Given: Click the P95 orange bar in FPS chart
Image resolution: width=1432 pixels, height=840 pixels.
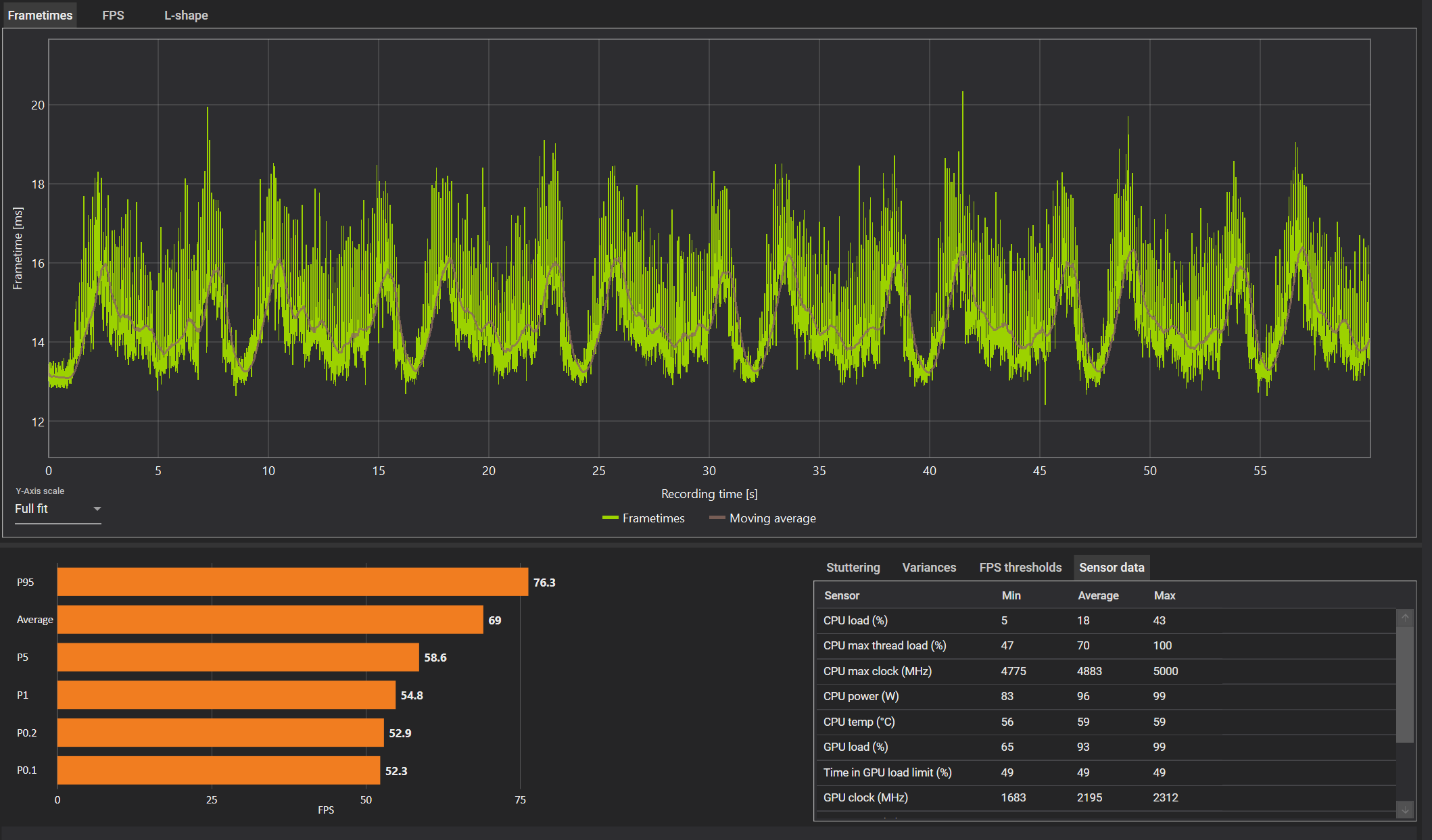Looking at the screenshot, I should pyautogui.click(x=292, y=582).
